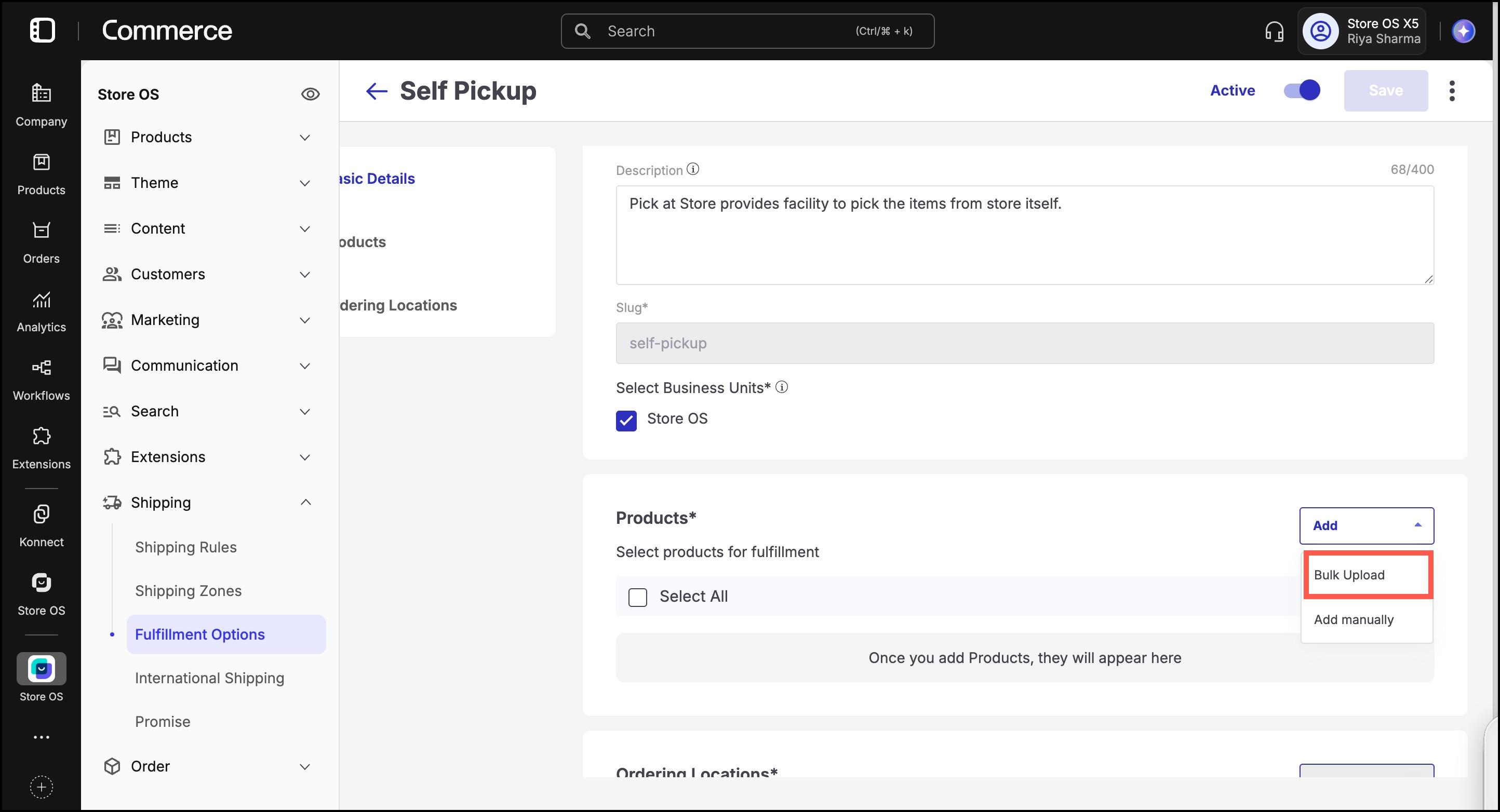Open the Company section icon

pos(42,93)
